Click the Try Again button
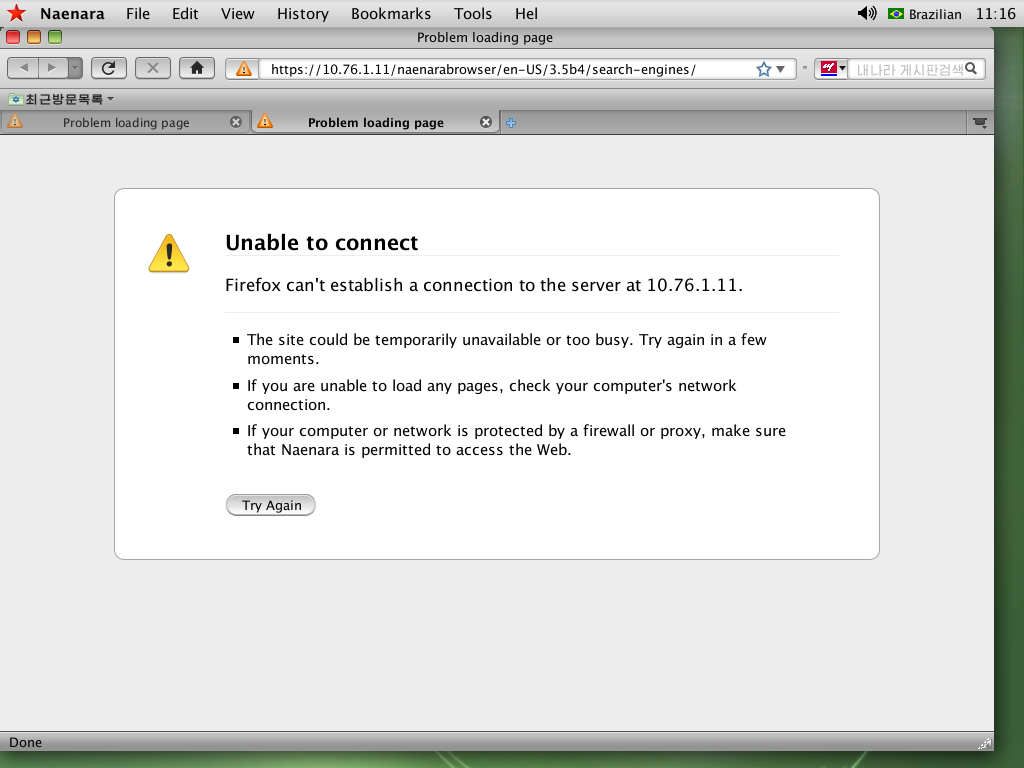 pyautogui.click(x=270, y=505)
